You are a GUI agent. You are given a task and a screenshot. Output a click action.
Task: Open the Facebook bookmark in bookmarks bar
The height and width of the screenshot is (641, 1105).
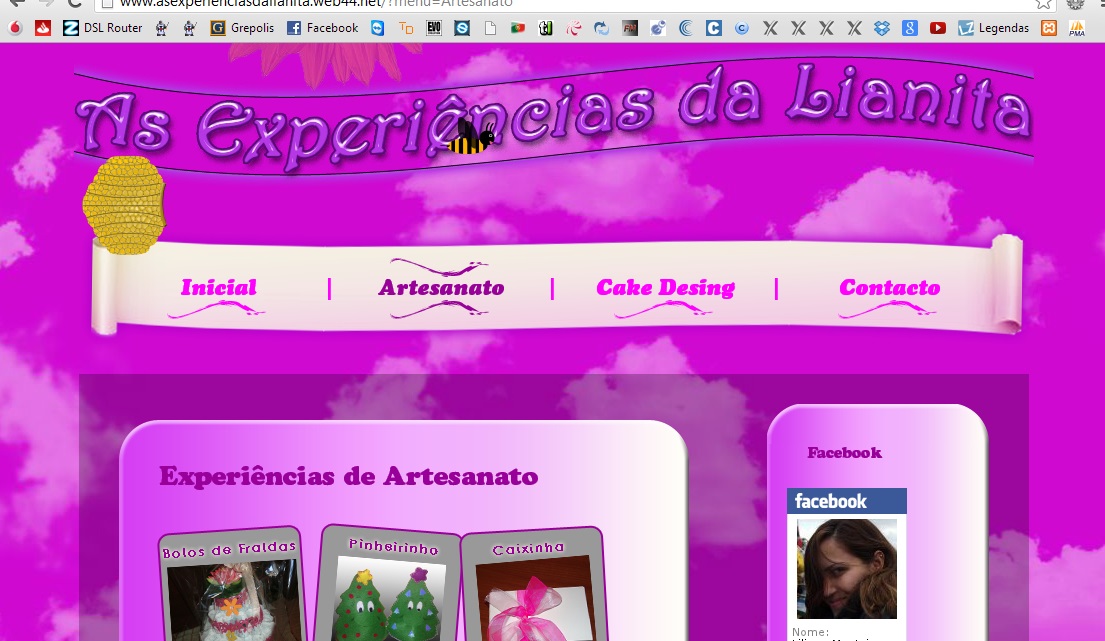point(323,28)
